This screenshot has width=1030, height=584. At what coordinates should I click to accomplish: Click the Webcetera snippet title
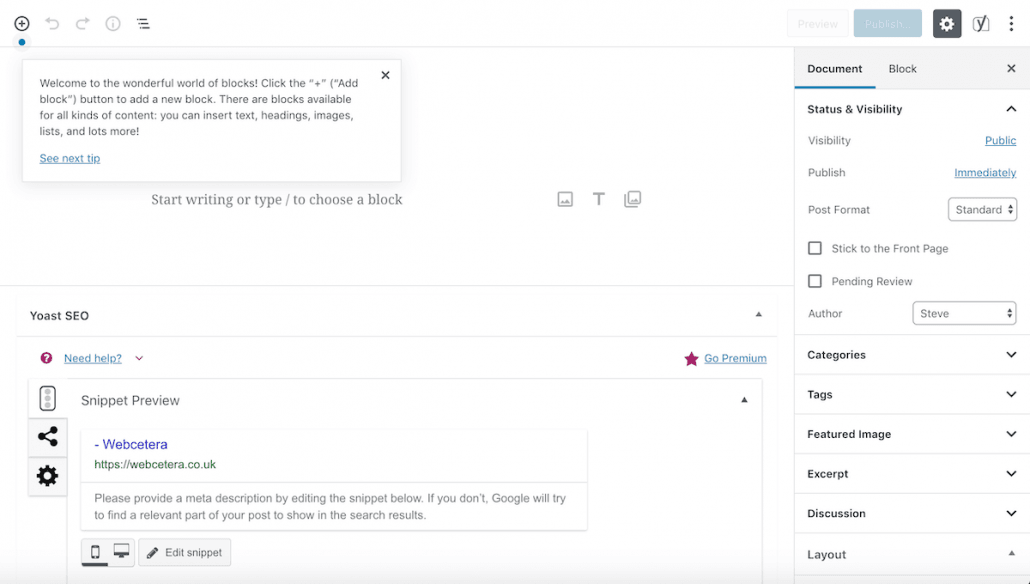point(131,445)
